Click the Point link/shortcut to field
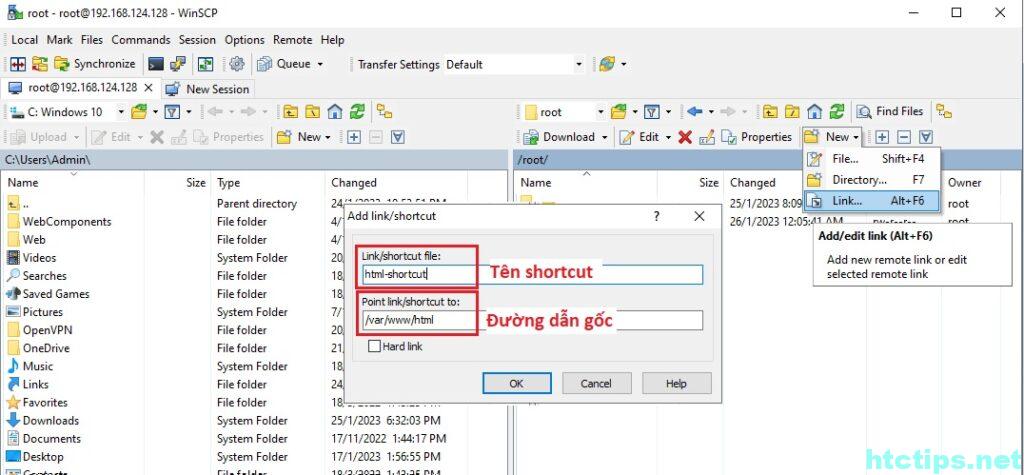This screenshot has height=475, width=1024. click(x=532, y=320)
